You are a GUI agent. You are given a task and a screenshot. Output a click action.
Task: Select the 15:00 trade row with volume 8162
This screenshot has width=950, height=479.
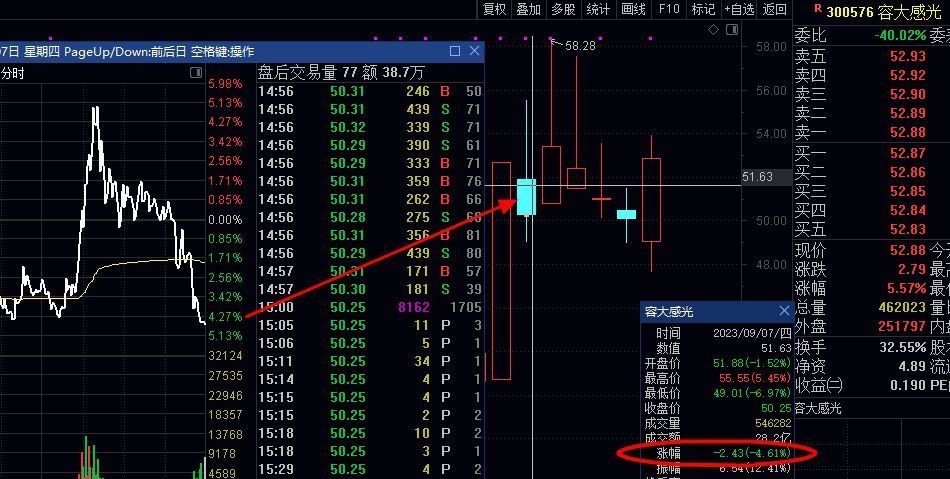pyautogui.click(x=369, y=307)
